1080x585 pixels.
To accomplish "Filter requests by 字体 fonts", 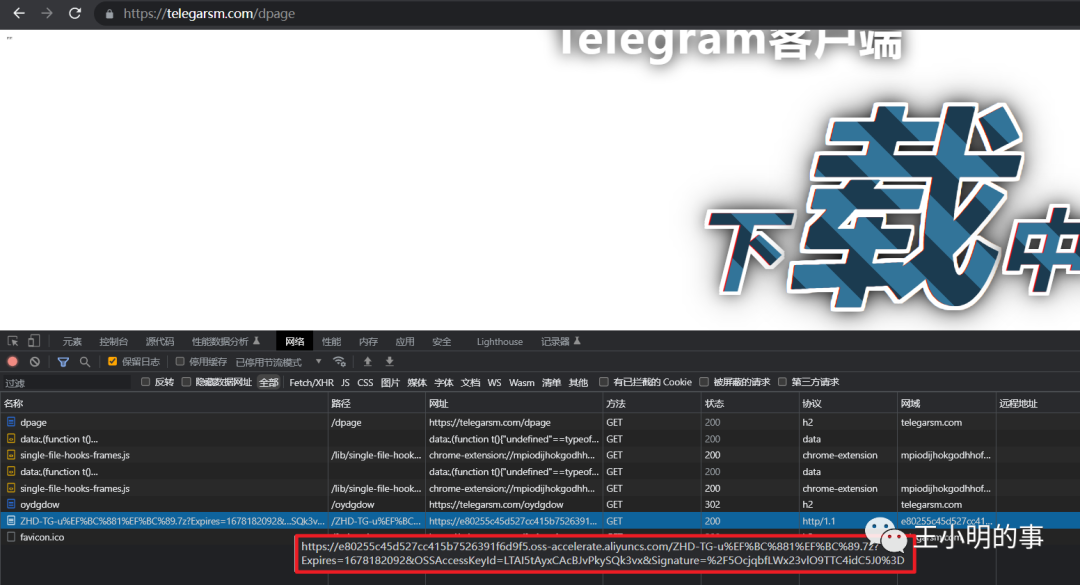I will click(x=444, y=382).
